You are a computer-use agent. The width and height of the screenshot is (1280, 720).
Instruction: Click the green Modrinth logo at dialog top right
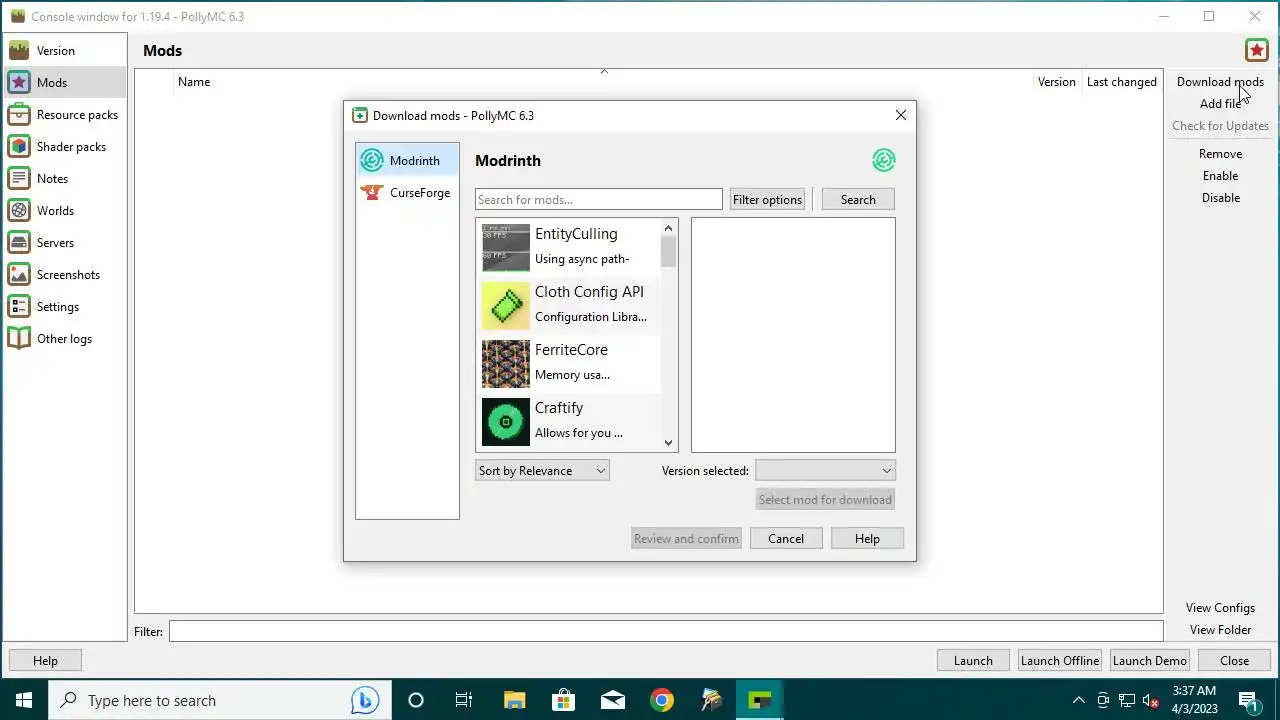883,160
